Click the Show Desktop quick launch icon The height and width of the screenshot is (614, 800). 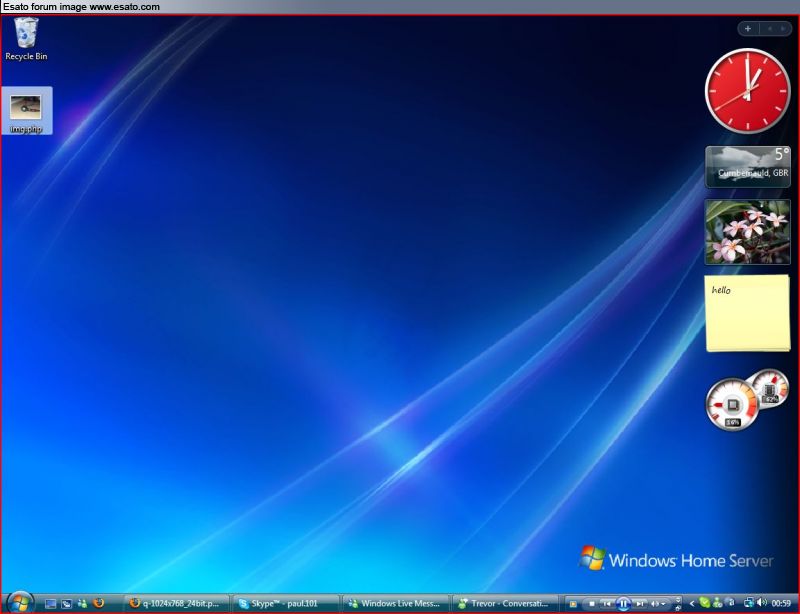pyautogui.click(x=50, y=603)
